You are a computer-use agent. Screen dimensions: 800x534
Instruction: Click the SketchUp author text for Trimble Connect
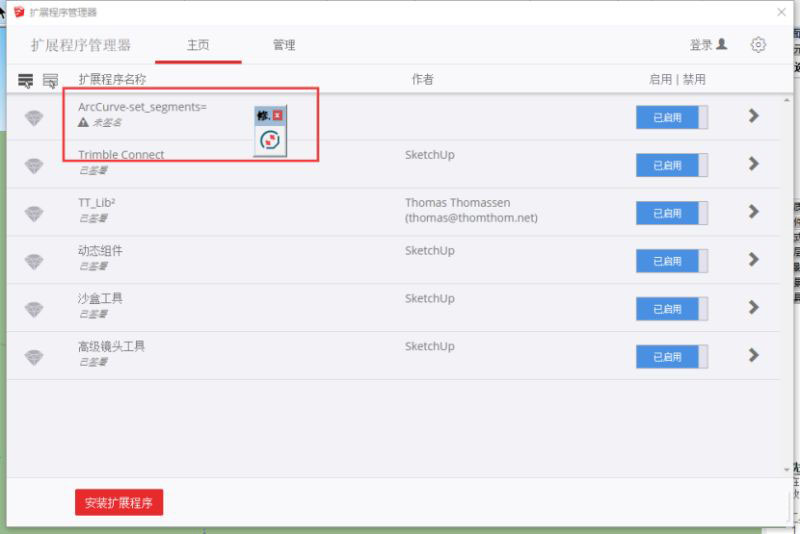point(430,155)
